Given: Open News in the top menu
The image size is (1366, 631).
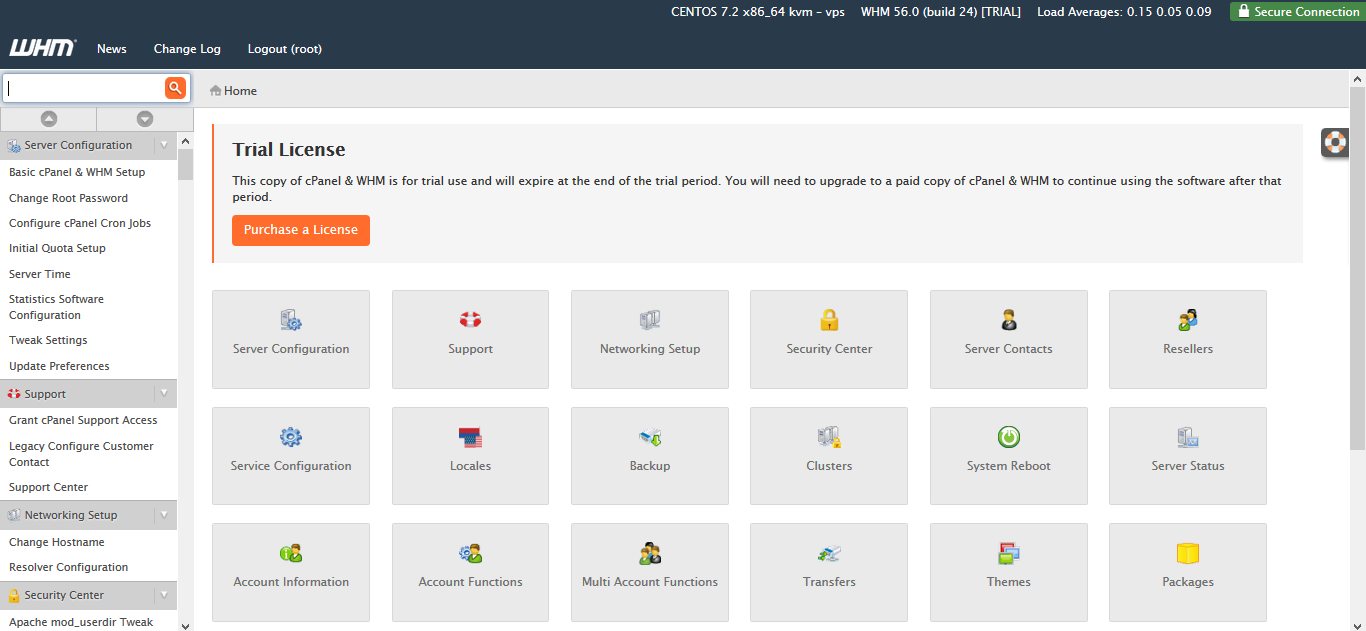Looking at the screenshot, I should [112, 49].
